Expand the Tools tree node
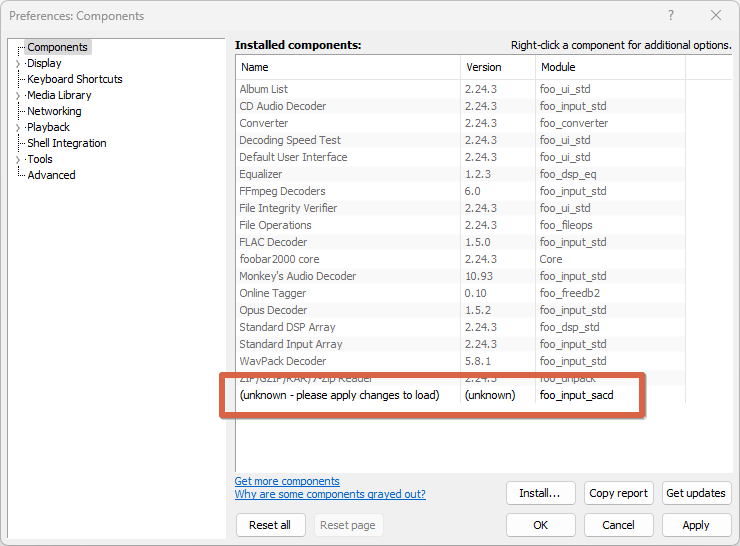 18,160
